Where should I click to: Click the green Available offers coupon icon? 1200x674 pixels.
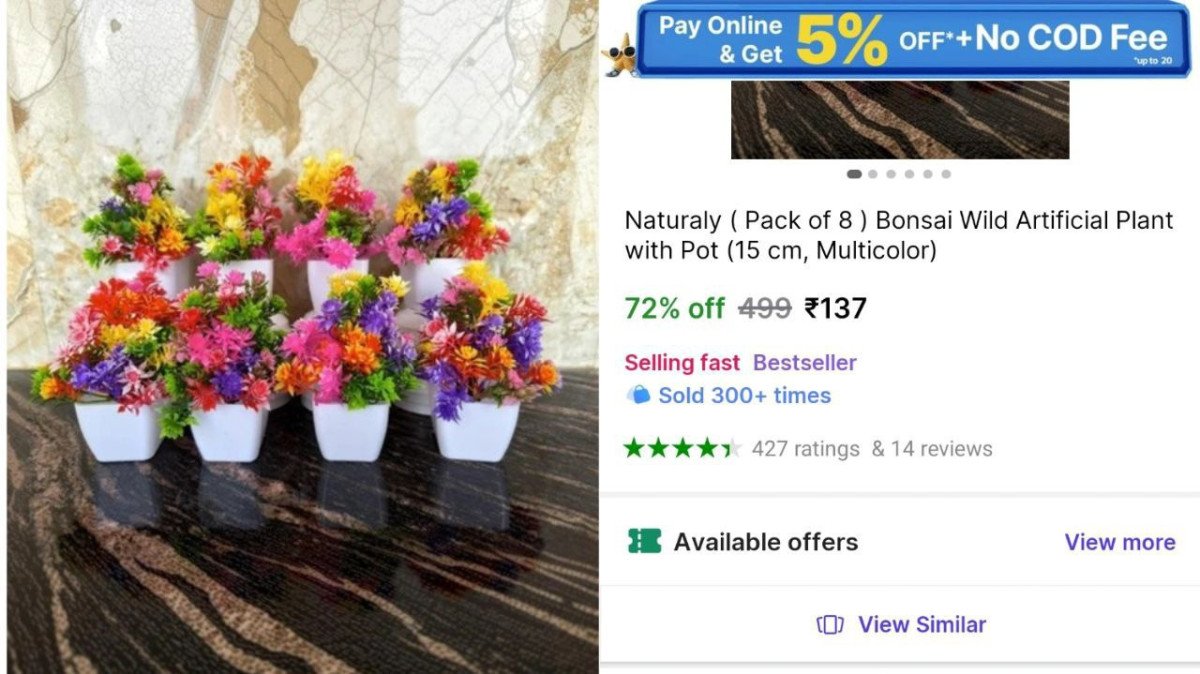(x=646, y=541)
